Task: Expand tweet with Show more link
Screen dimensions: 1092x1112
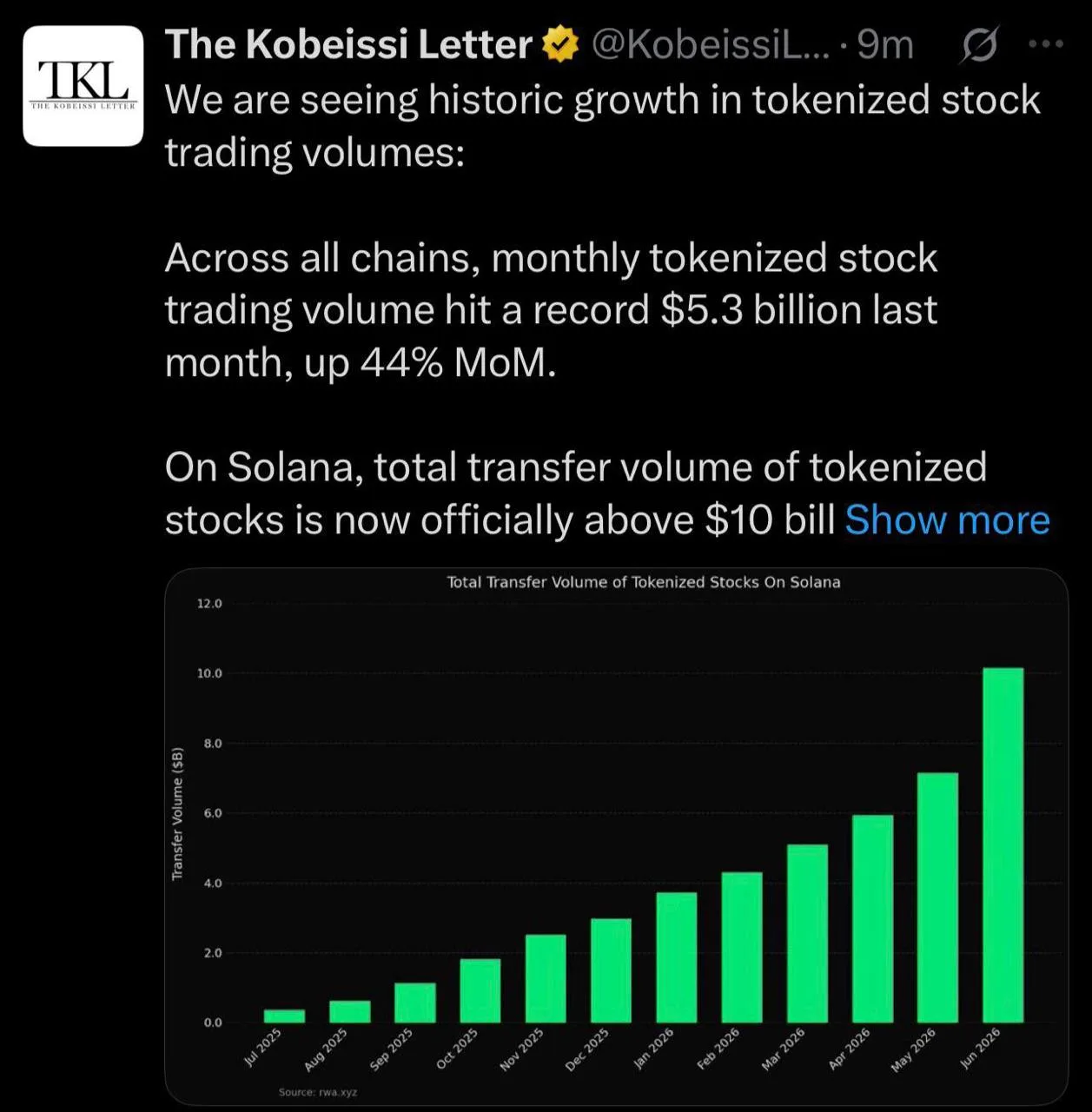Action: click(x=947, y=520)
